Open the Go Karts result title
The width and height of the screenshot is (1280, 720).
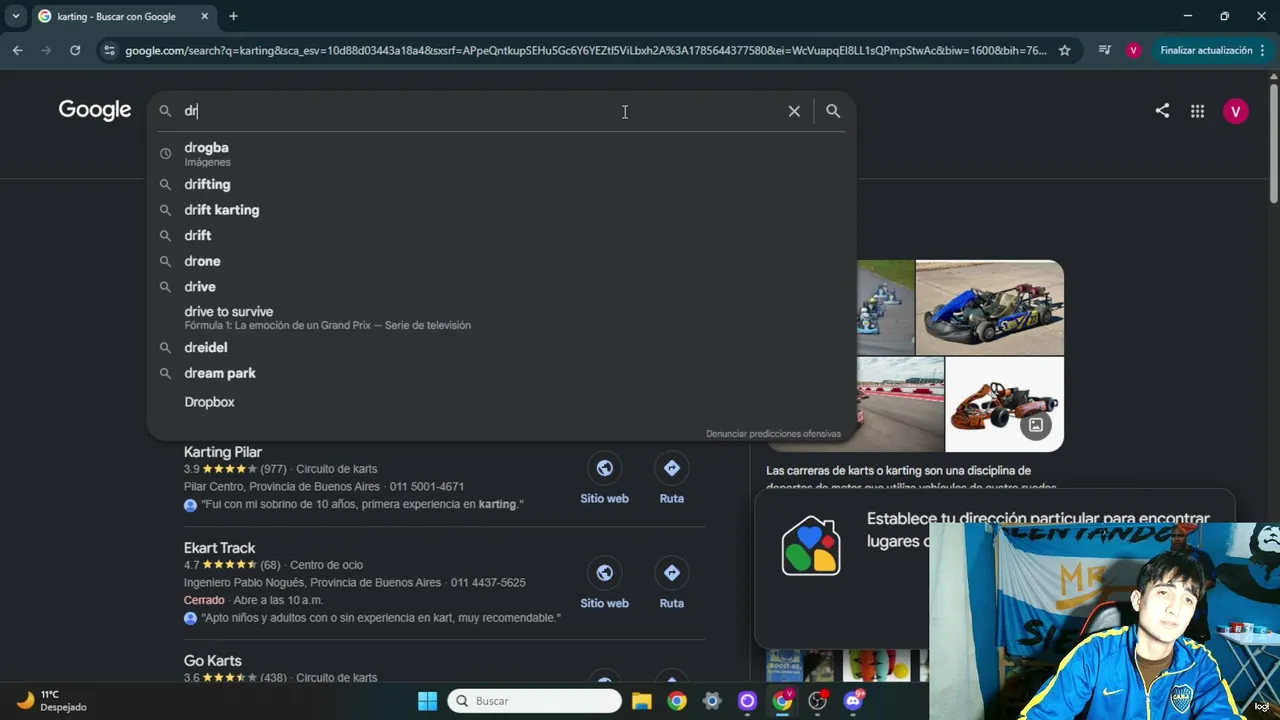pyautogui.click(x=213, y=661)
